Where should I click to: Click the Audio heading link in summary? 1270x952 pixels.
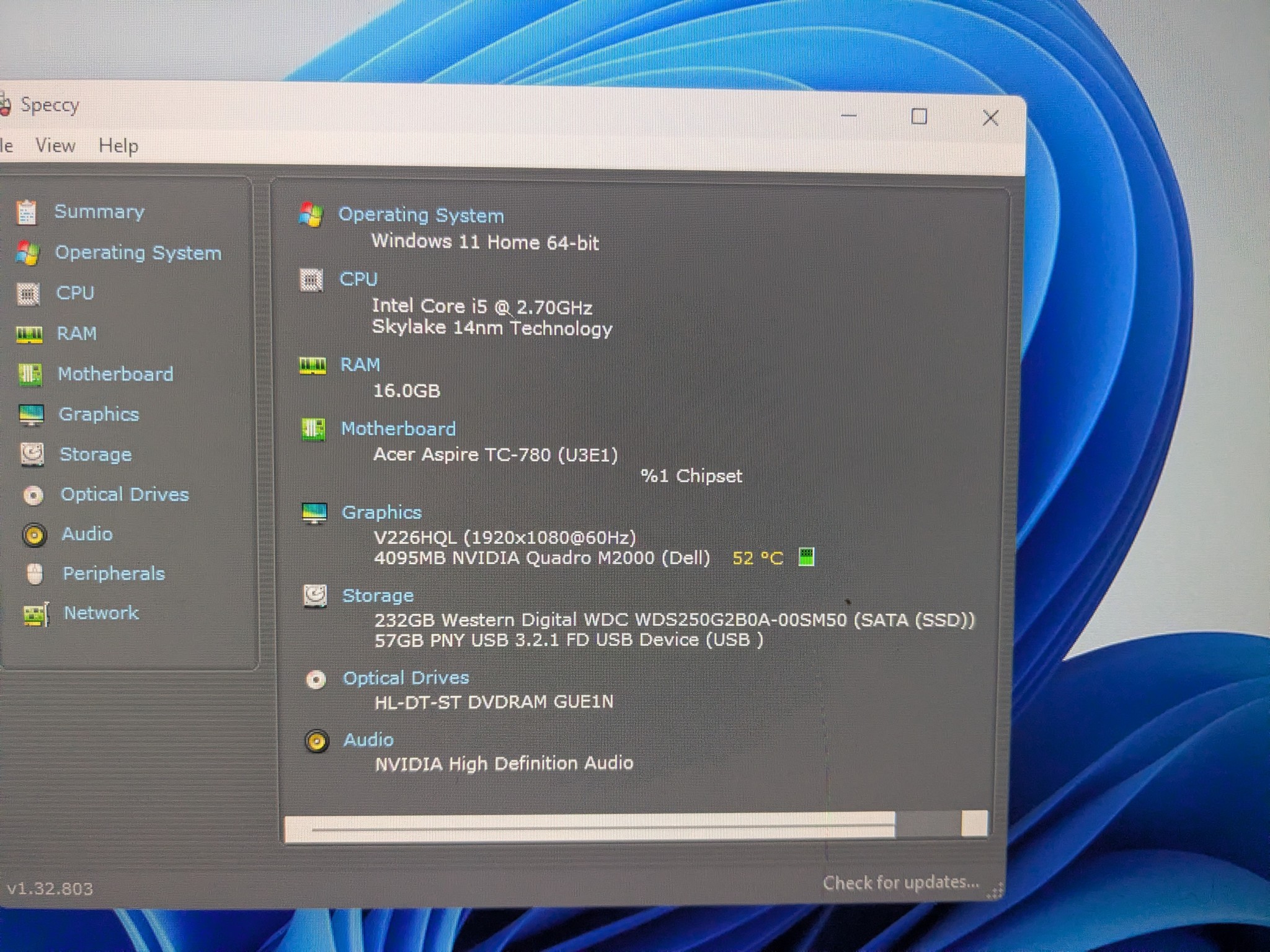[368, 740]
